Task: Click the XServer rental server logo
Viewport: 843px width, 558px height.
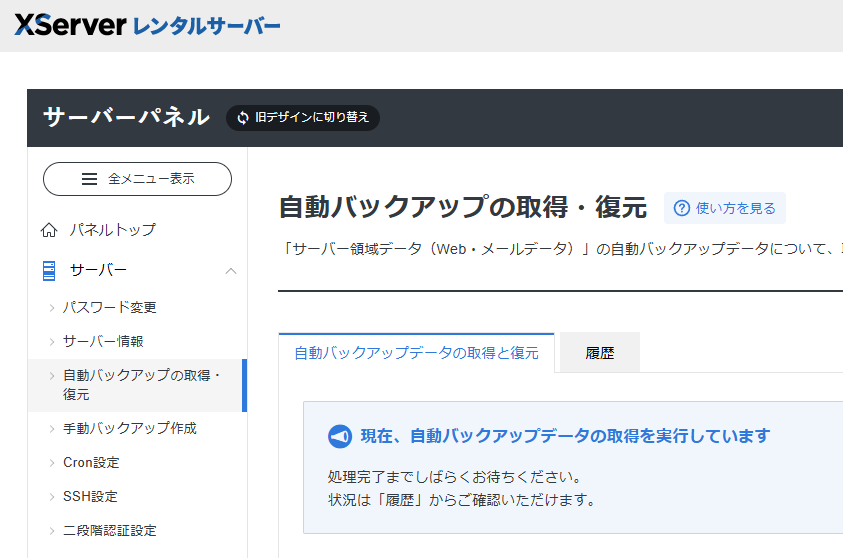Action: (x=147, y=26)
